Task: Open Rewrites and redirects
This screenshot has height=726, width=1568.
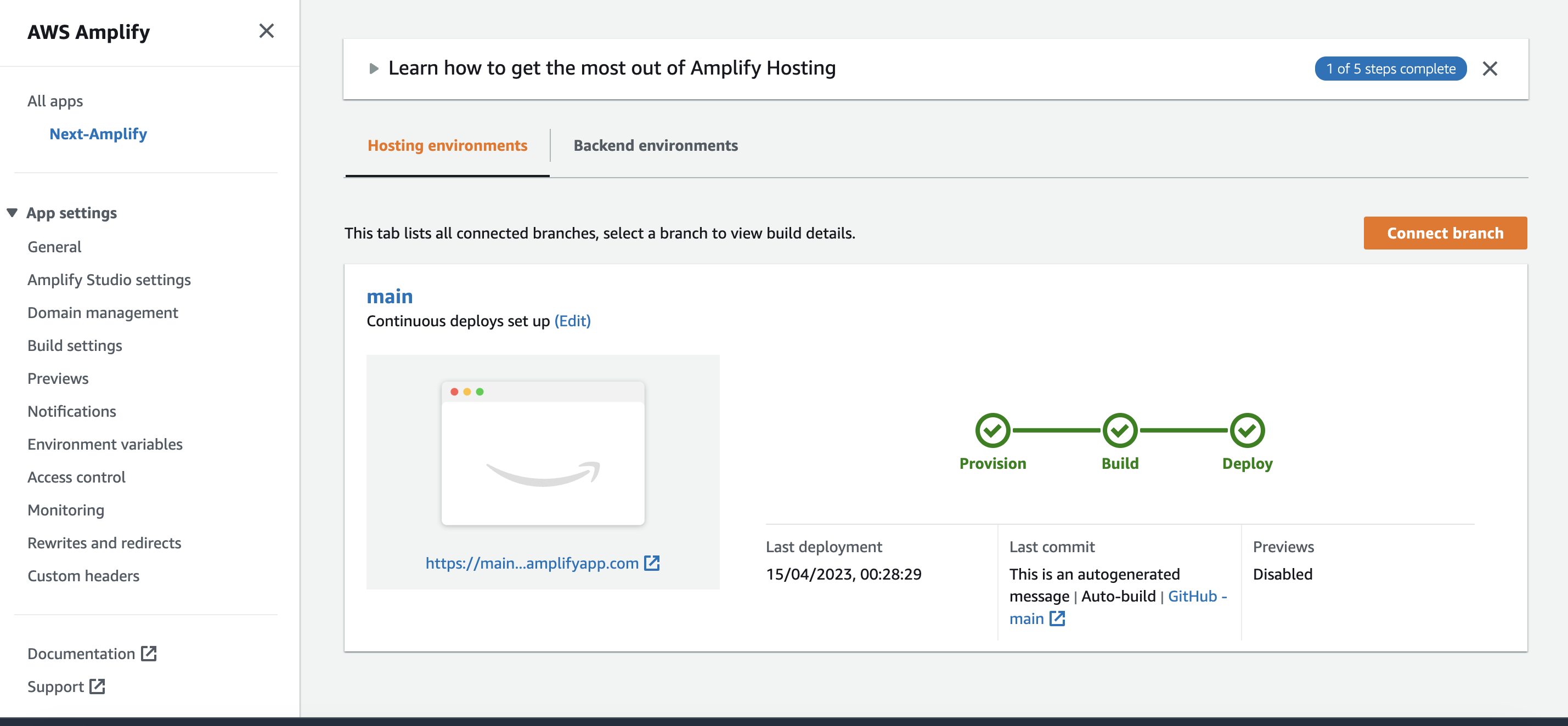Action: click(104, 543)
